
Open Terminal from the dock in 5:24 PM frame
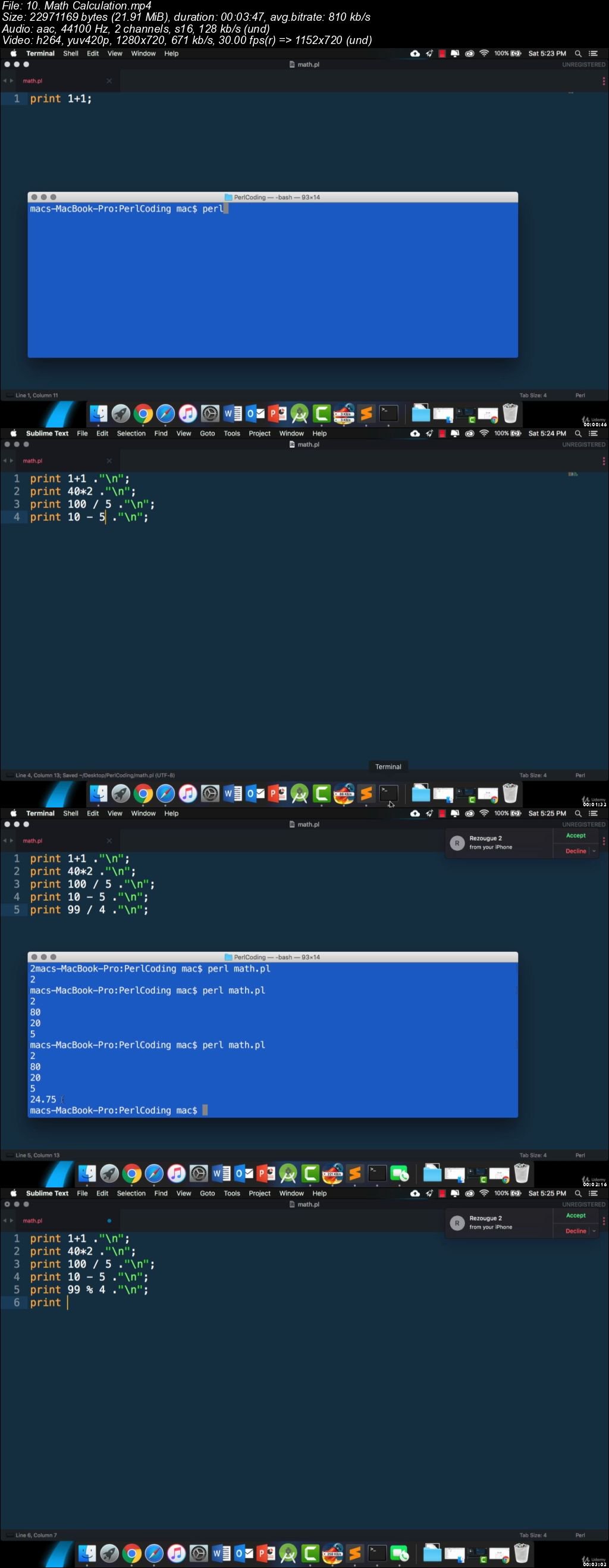tap(388, 793)
